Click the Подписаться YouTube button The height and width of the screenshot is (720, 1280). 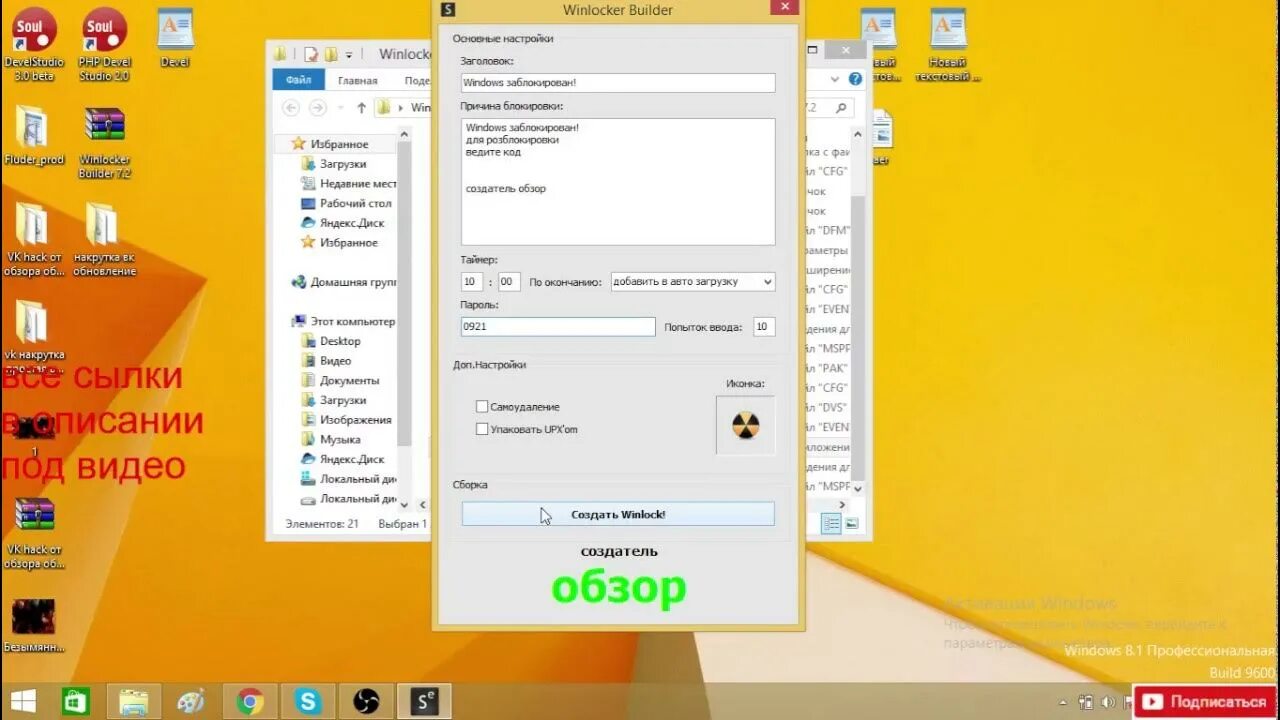1207,702
